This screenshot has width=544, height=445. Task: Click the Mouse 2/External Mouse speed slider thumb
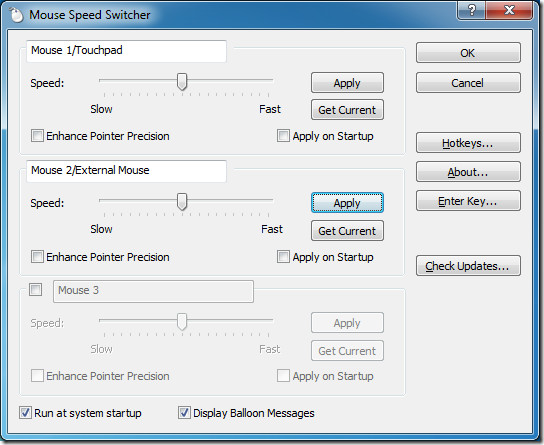pyautogui.click(x=182, y=202)
